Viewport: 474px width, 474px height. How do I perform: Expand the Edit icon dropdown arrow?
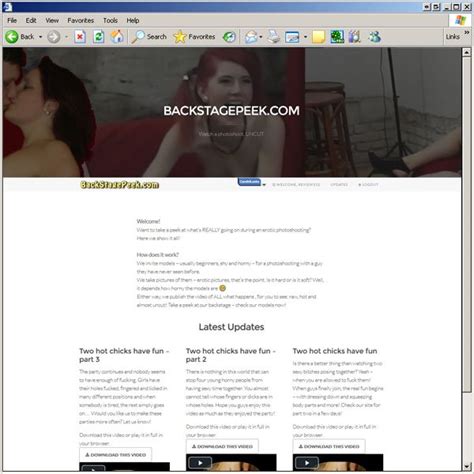[305, 37]
